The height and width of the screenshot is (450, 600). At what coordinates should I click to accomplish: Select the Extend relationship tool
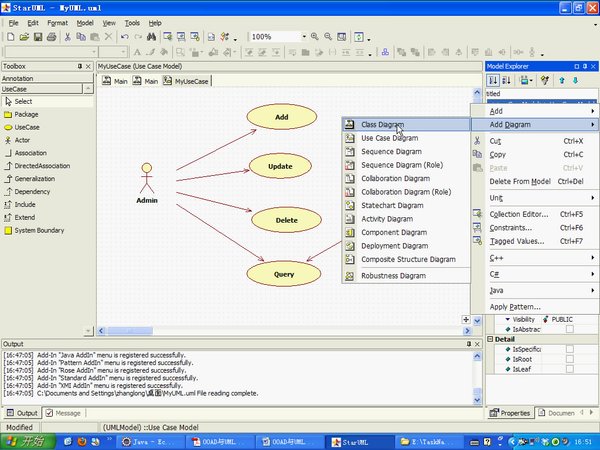[x=25, y=217]
